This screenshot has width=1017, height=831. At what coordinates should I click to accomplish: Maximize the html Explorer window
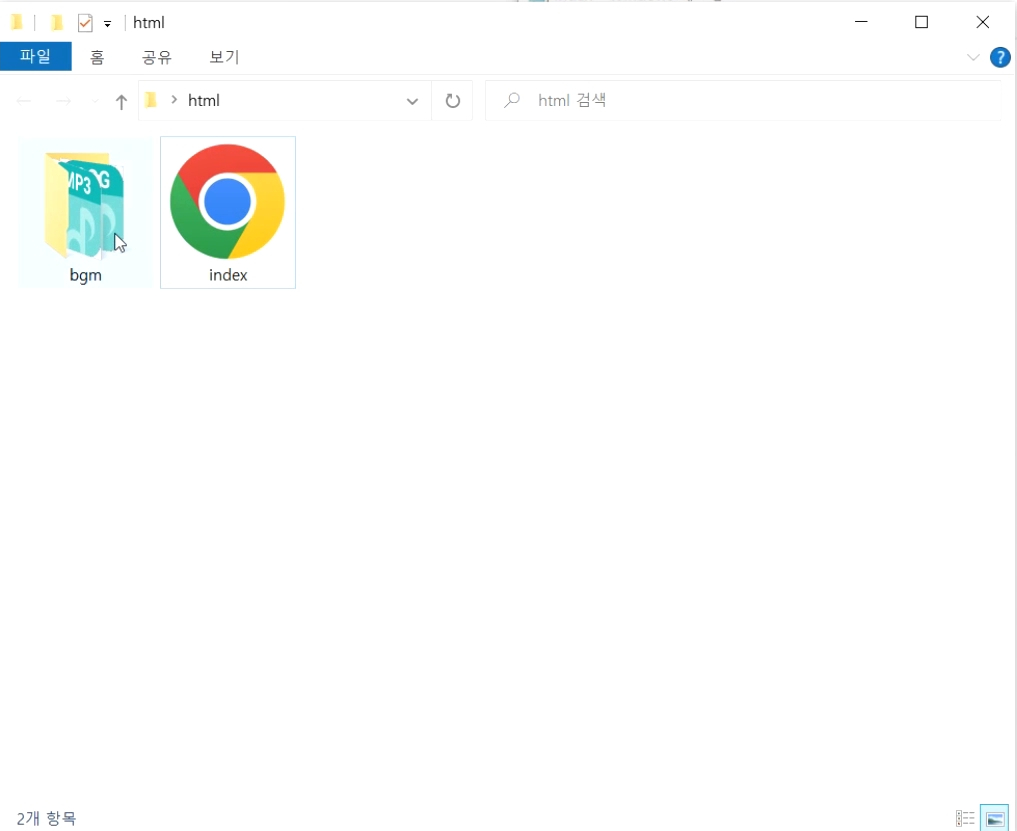click(922, 22)
